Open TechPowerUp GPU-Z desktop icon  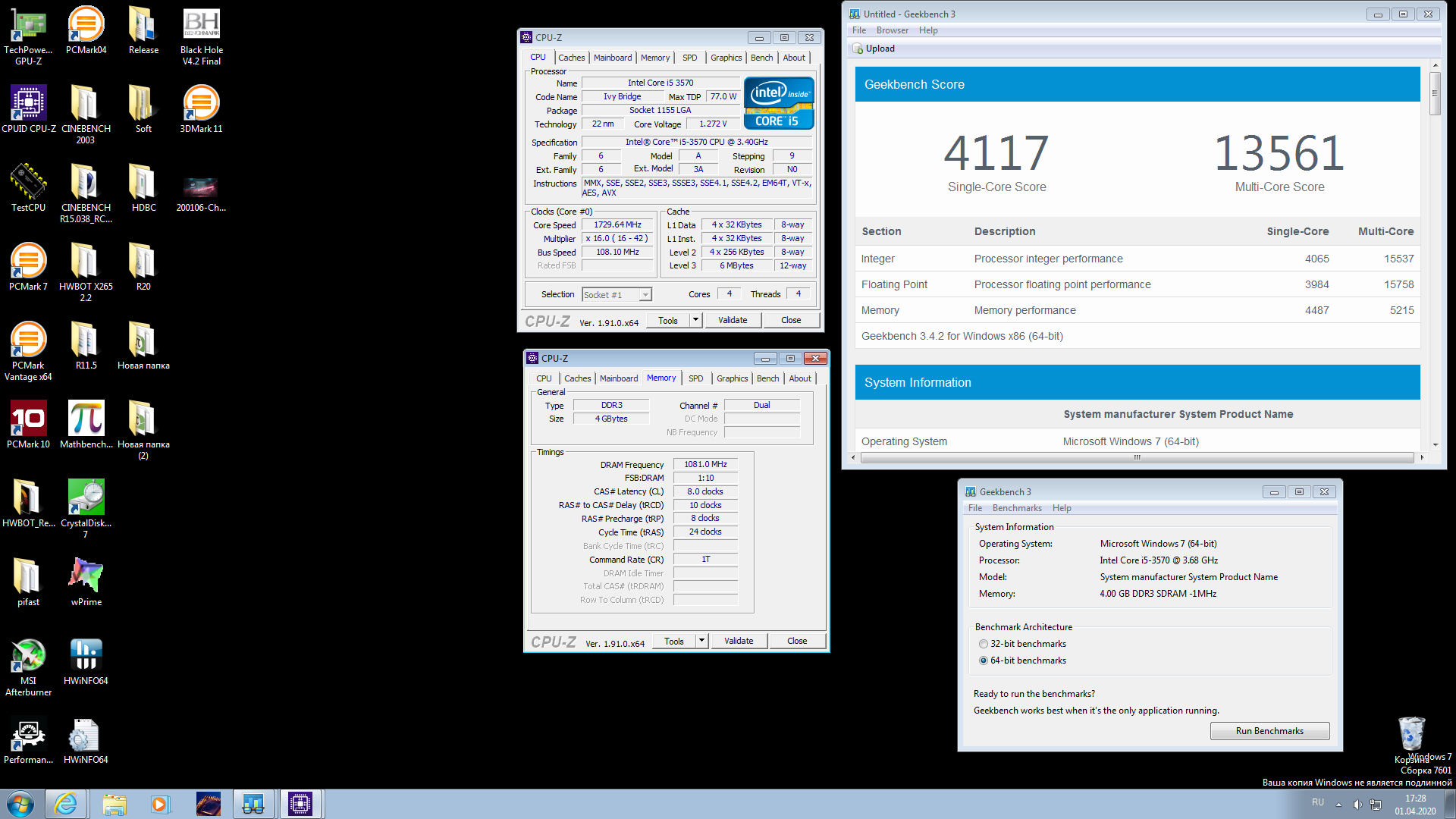(28, 36)
